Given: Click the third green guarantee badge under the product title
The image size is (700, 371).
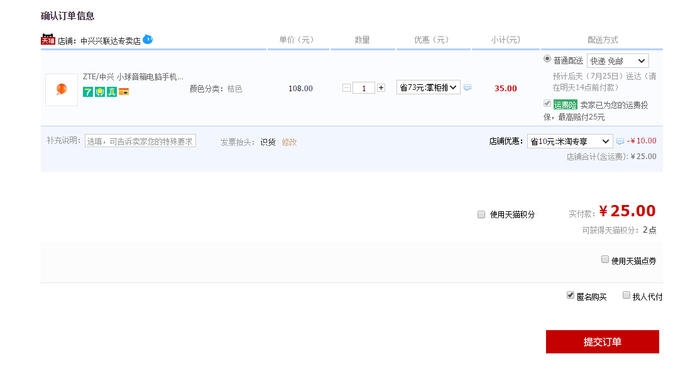Looking at the screenshot, I should click(112, 92).
